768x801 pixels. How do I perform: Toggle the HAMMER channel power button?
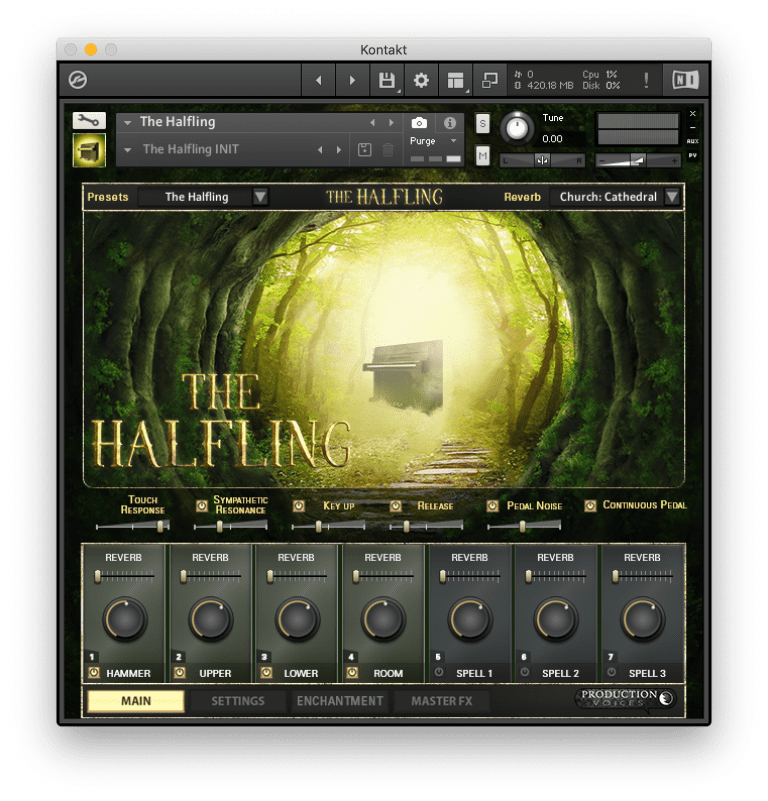94,673
